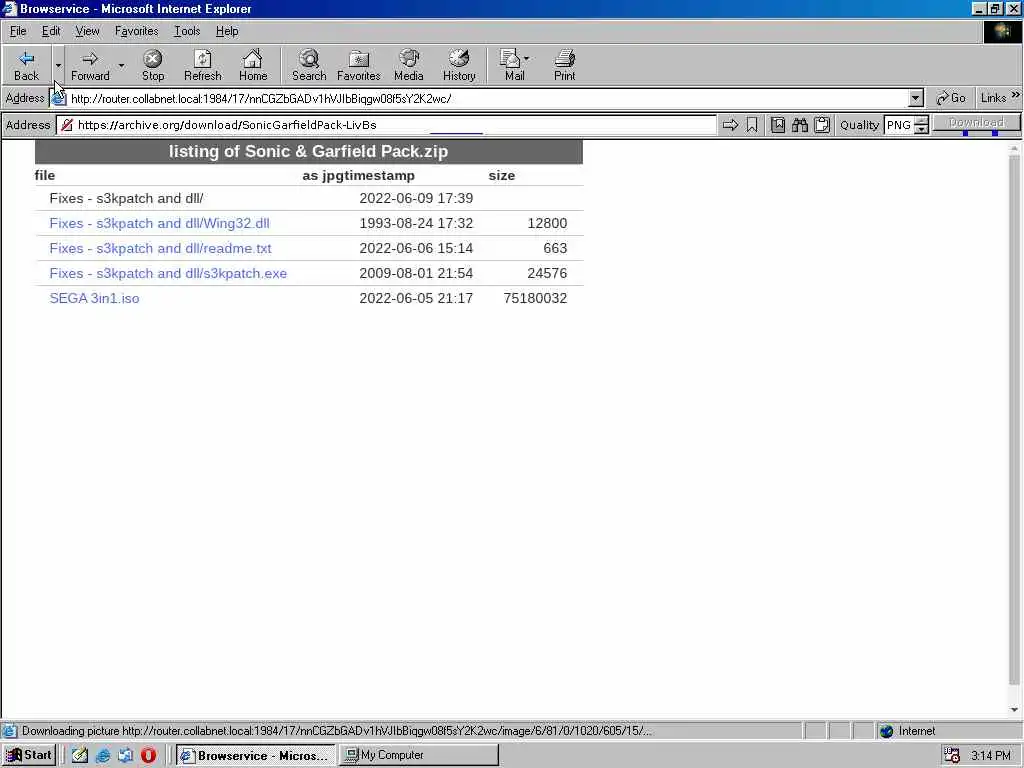Viewport: 1024px width, 768px height.
Task: Click the Browservice bookmark icon
Action: pos(752,125)
